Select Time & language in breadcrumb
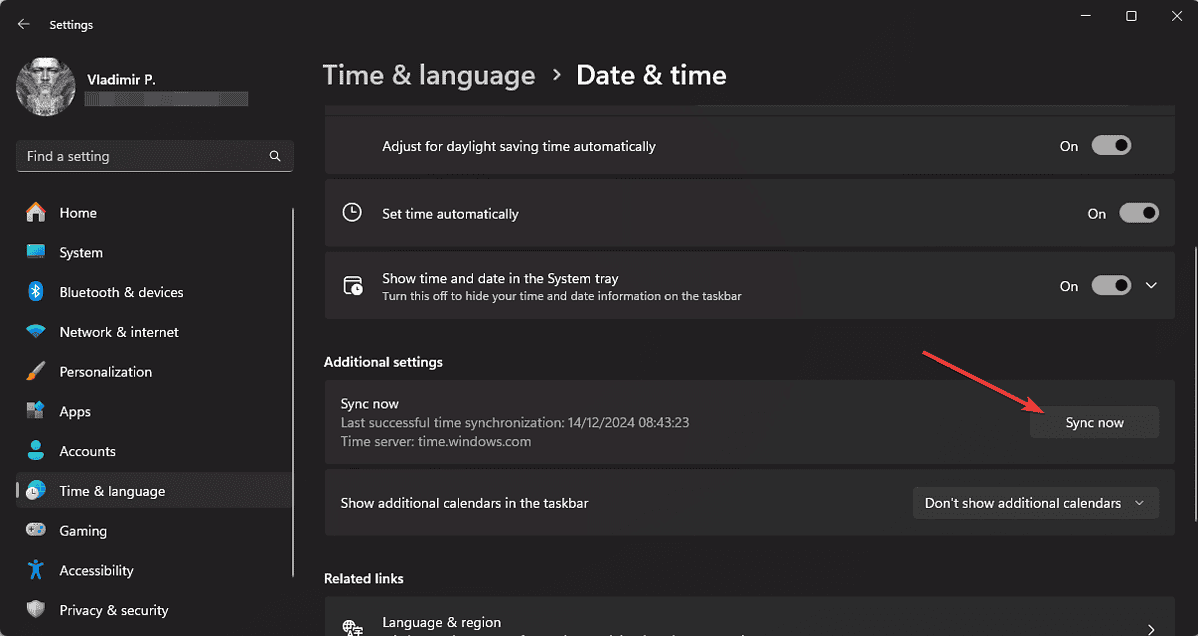 coord(429,75)
